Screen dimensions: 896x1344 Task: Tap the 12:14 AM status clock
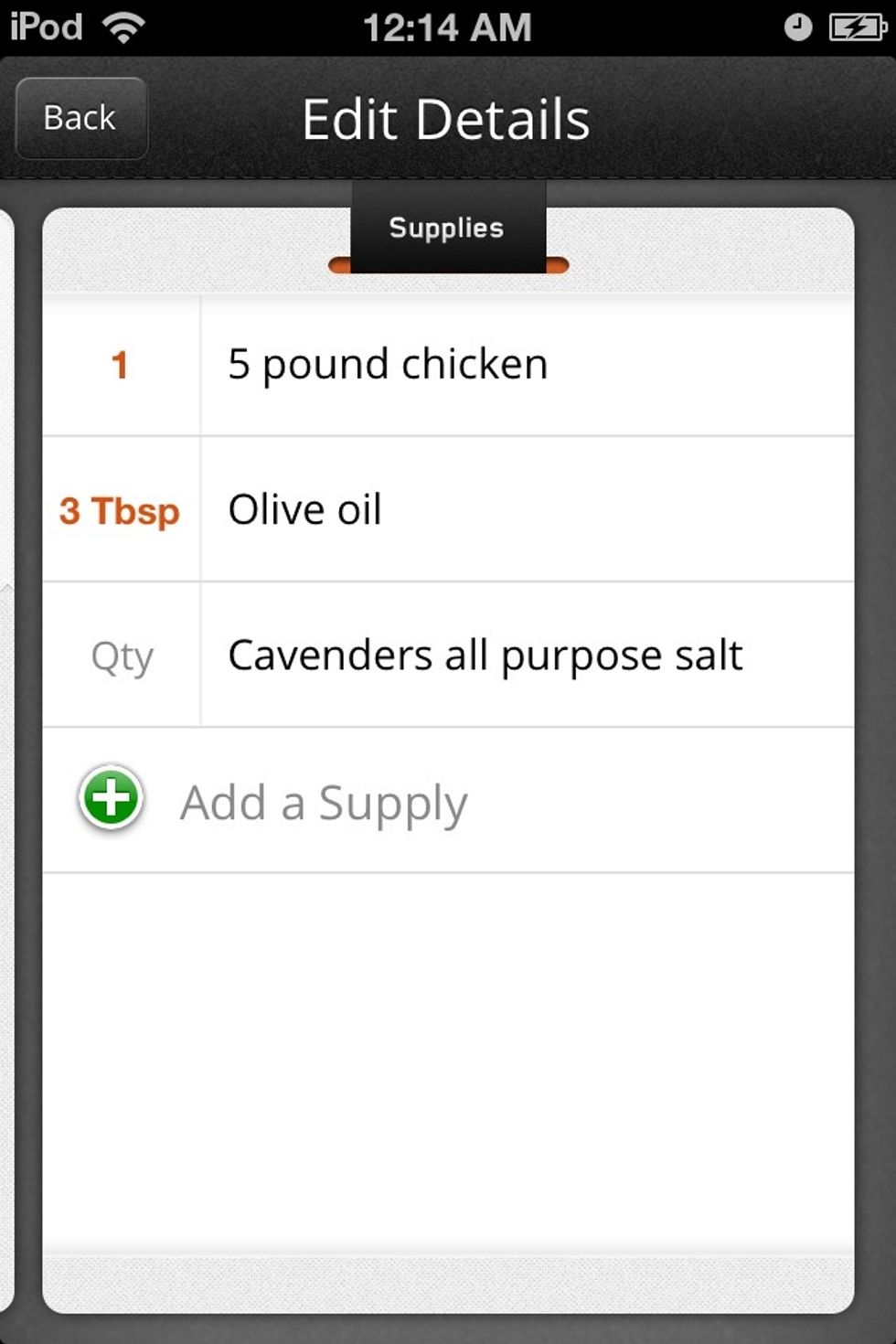[x=447, y=27]
